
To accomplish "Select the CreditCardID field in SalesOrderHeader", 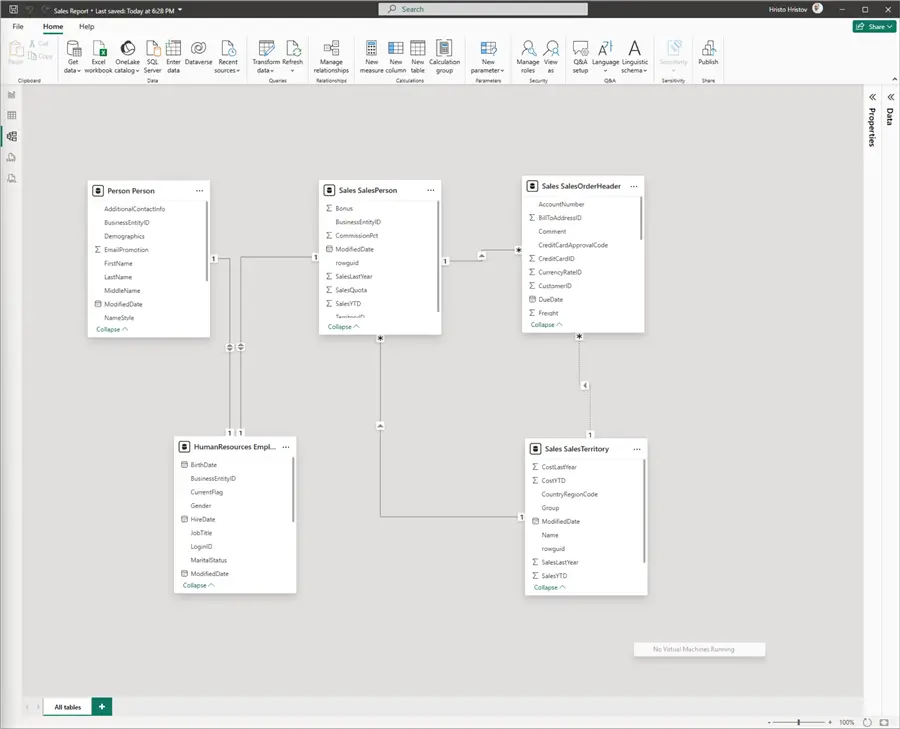I will tap(556, 259).
